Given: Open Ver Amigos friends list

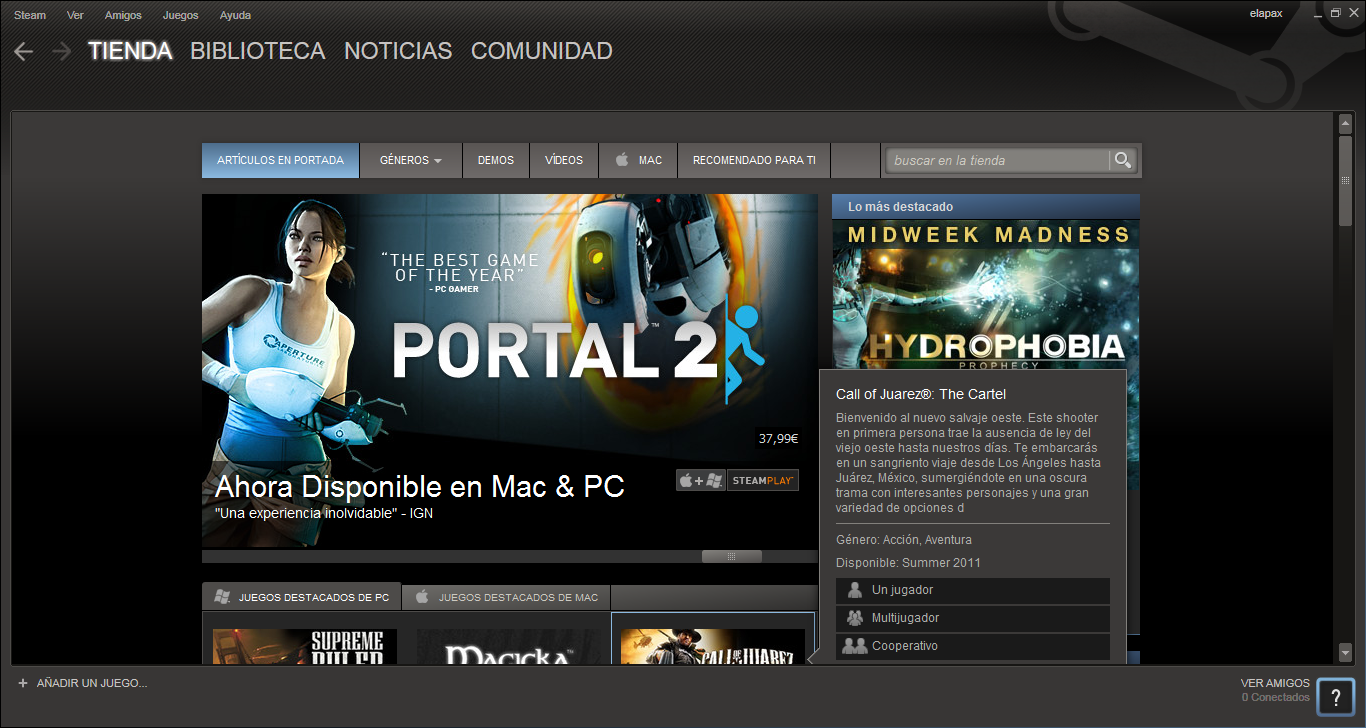Looking at the screenshot, I should (1275, 683).
